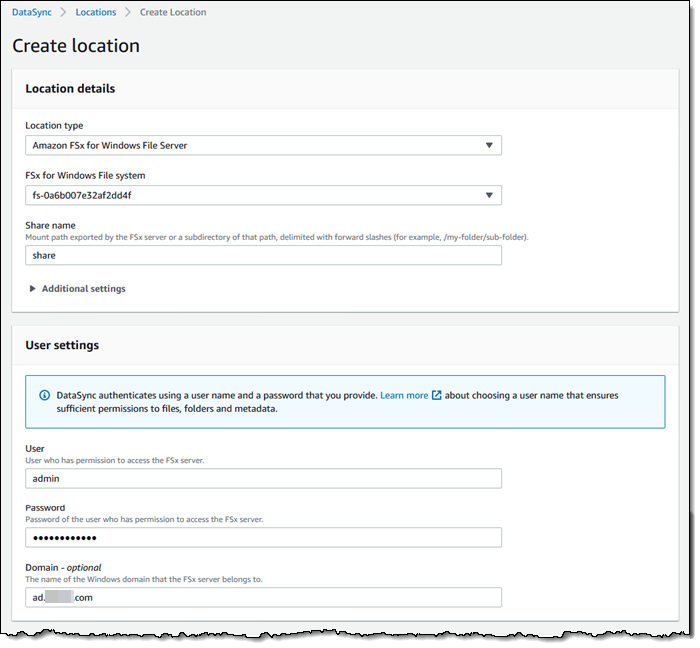Click the info icon in the DataSync notice

[x=44, y=395]
